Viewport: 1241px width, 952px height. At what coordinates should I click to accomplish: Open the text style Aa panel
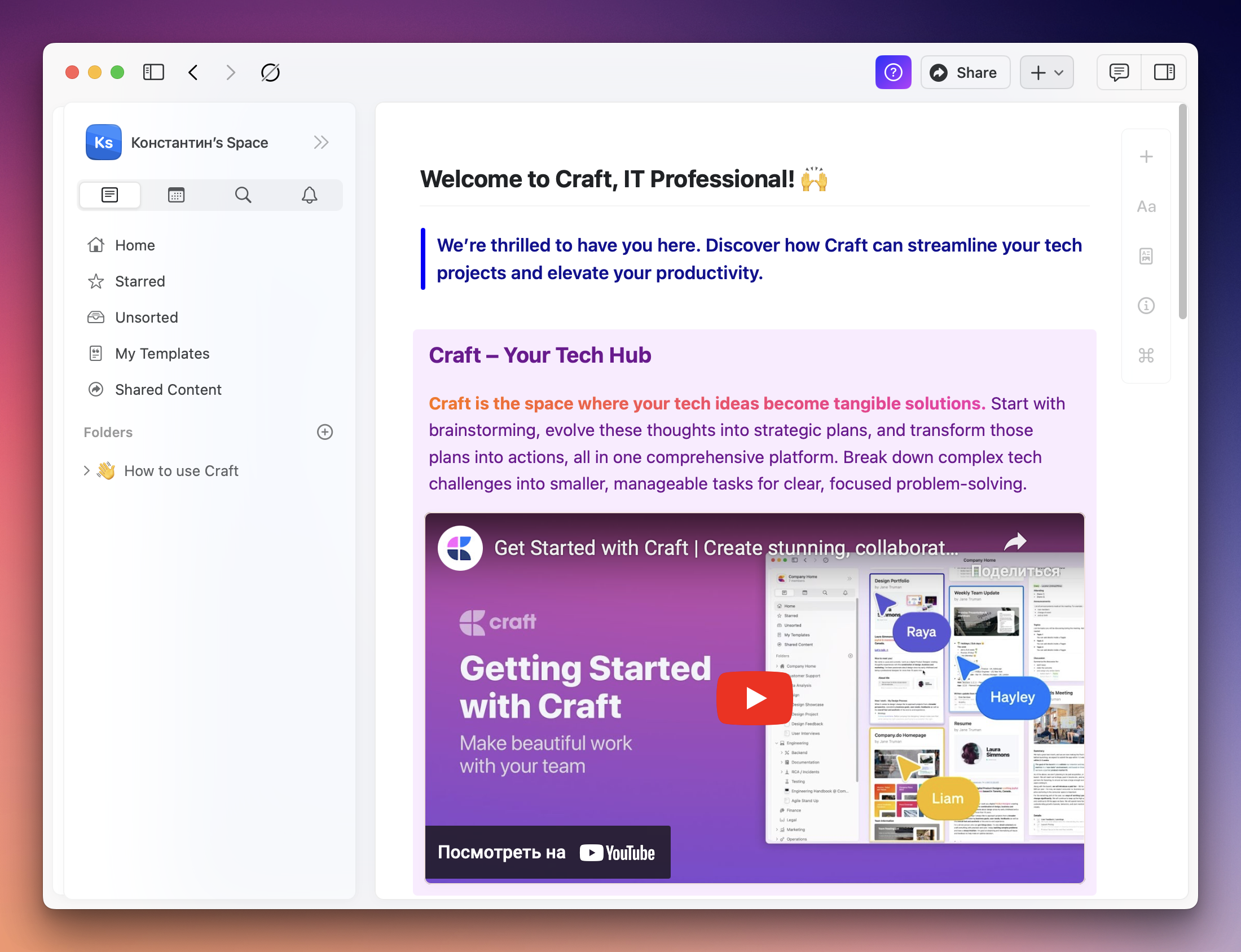tap(1146, 206)
